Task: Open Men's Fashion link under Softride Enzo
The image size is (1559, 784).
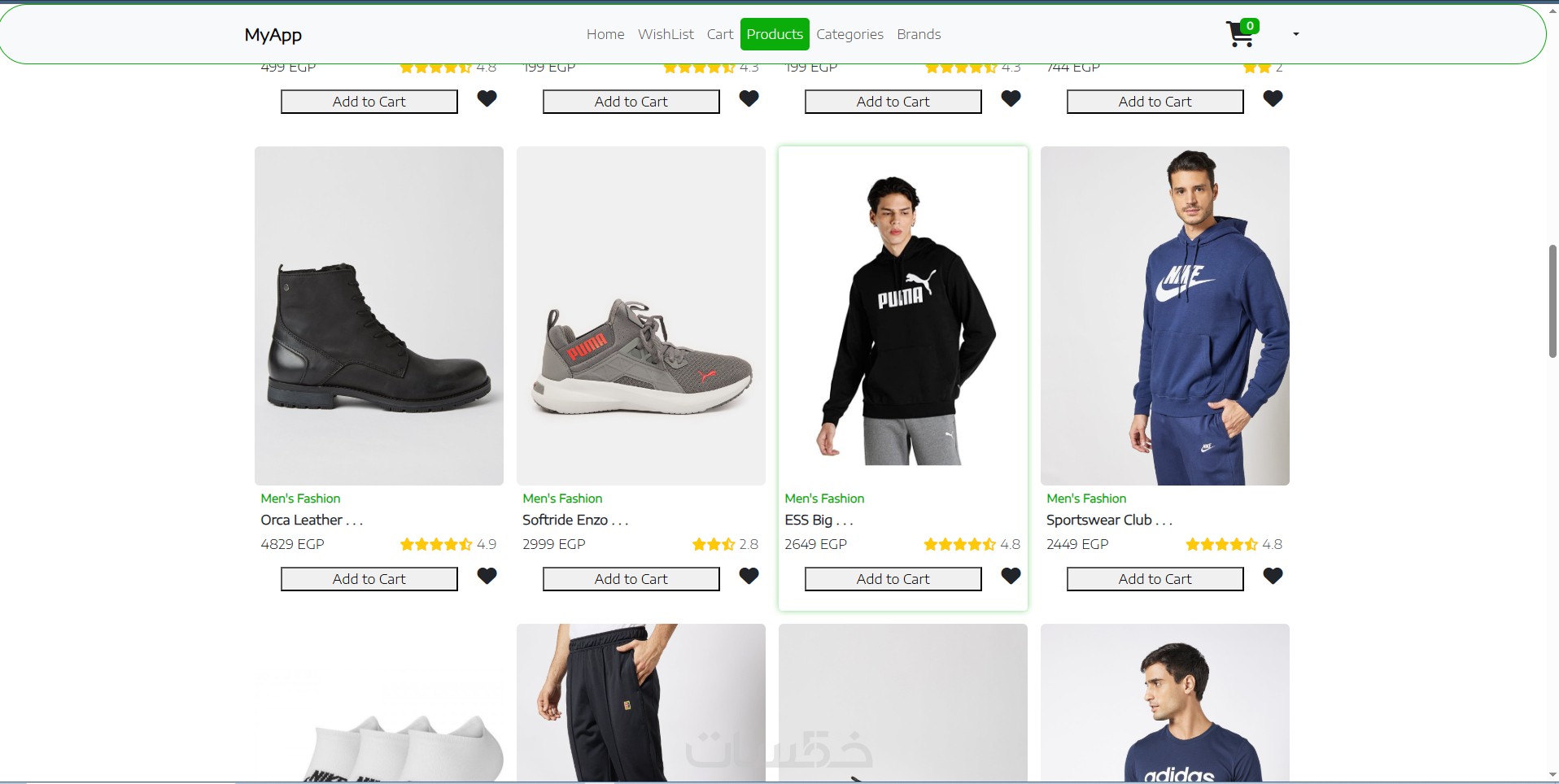Action: (x=562, y=499)
